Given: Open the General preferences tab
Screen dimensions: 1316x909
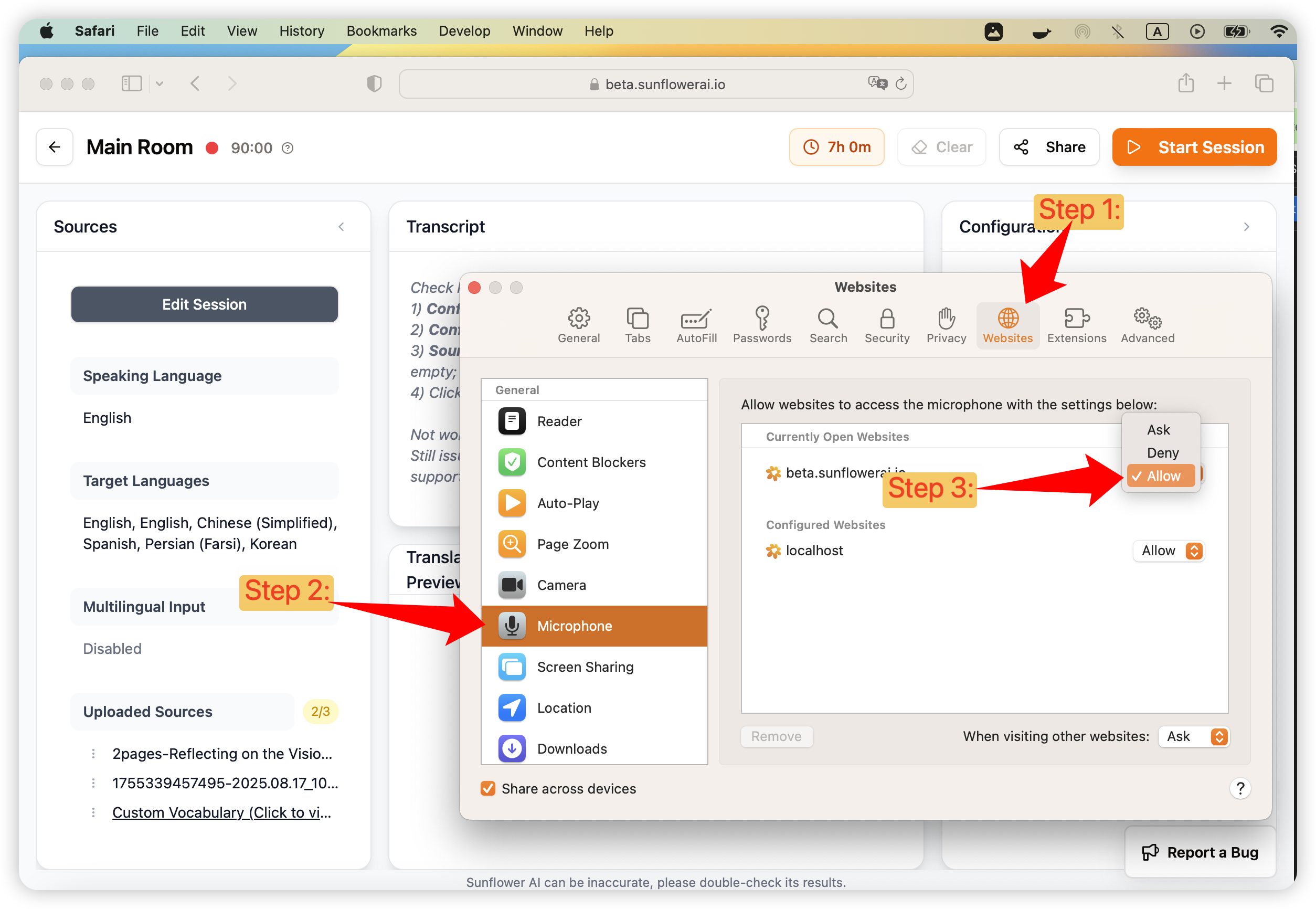Looking at the screenshot, I should click(x=579, y=325).
